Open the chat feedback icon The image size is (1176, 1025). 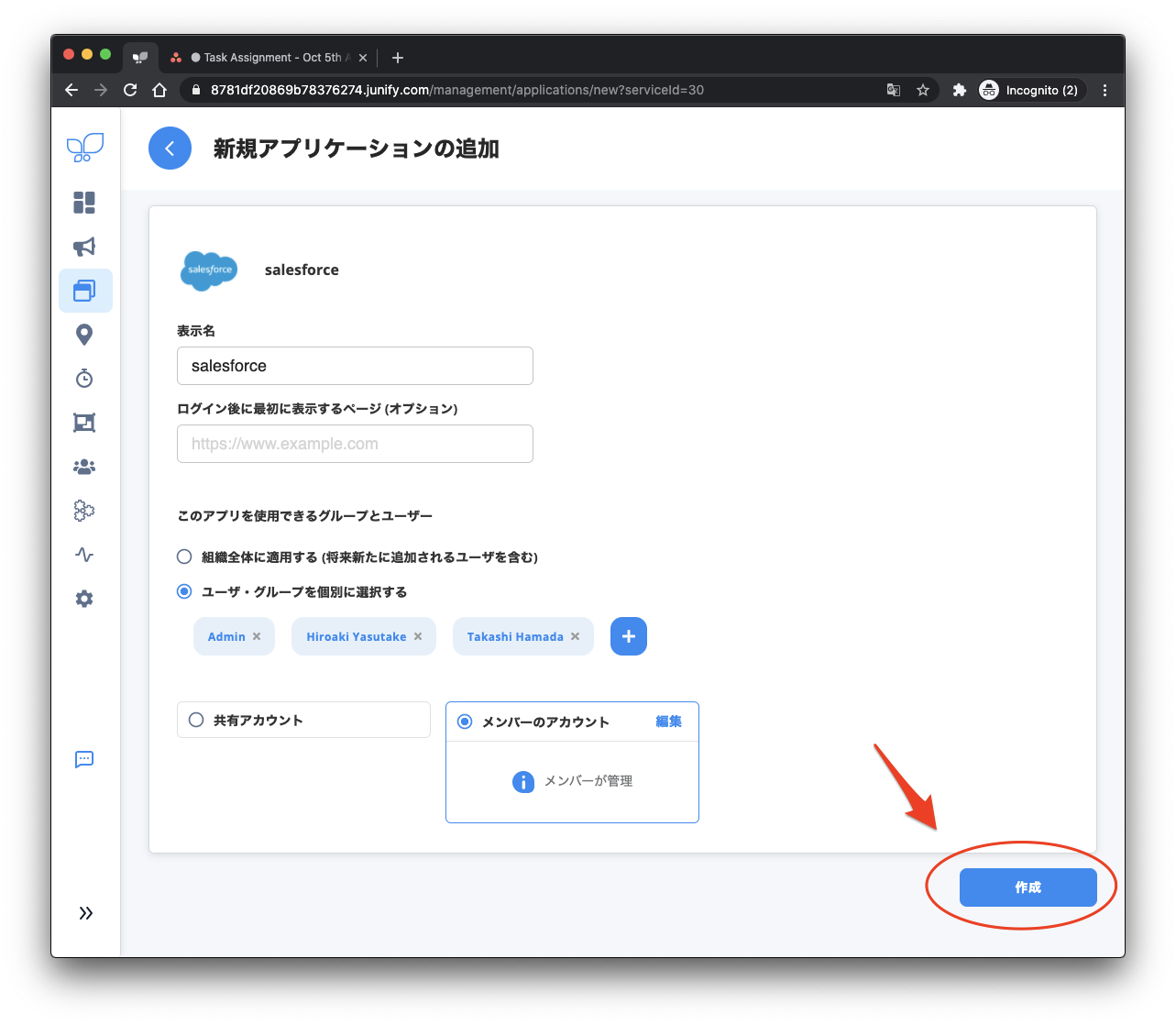tap(84, 759)
